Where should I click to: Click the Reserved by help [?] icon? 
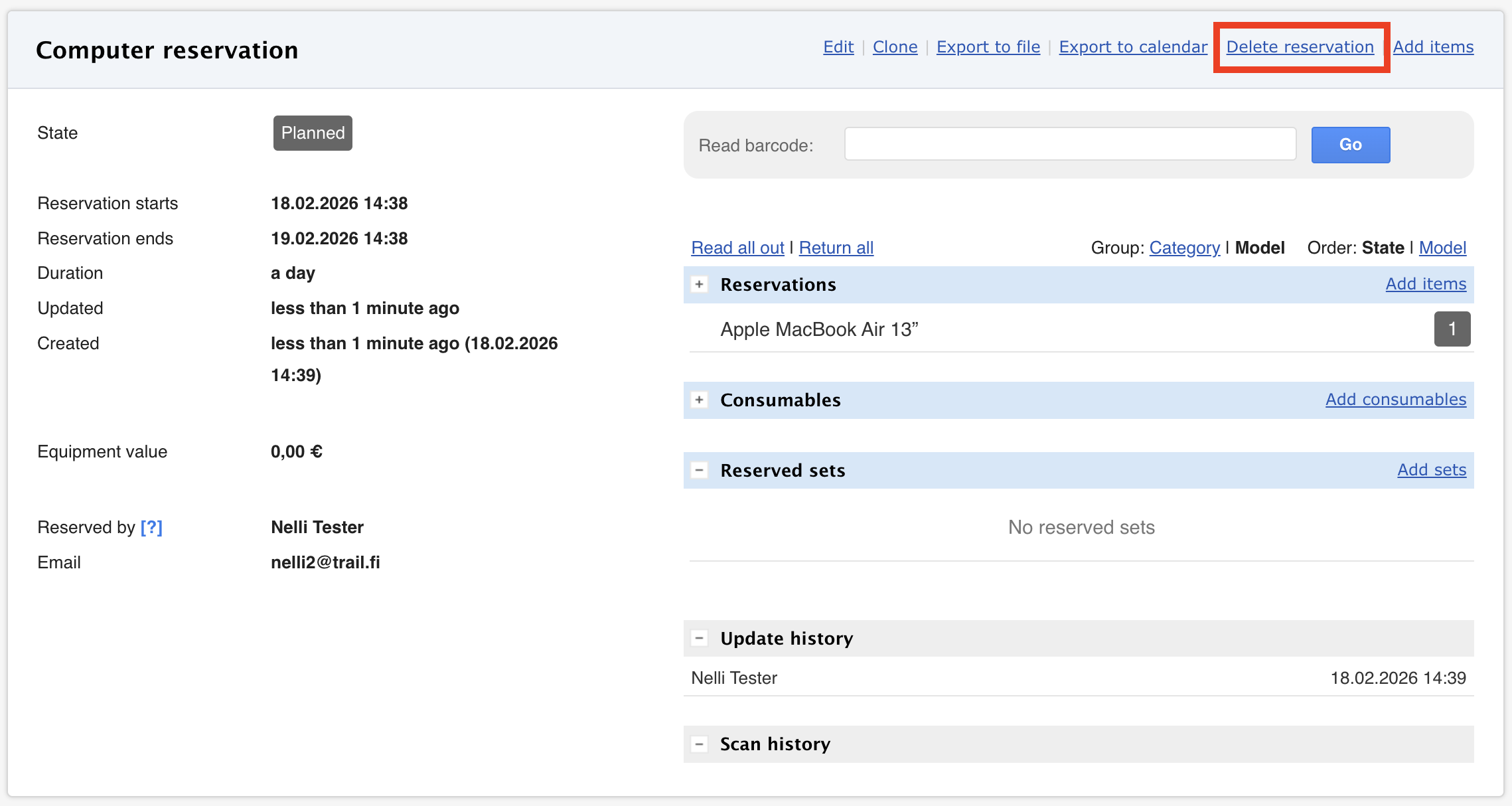(x=151, y=527)
